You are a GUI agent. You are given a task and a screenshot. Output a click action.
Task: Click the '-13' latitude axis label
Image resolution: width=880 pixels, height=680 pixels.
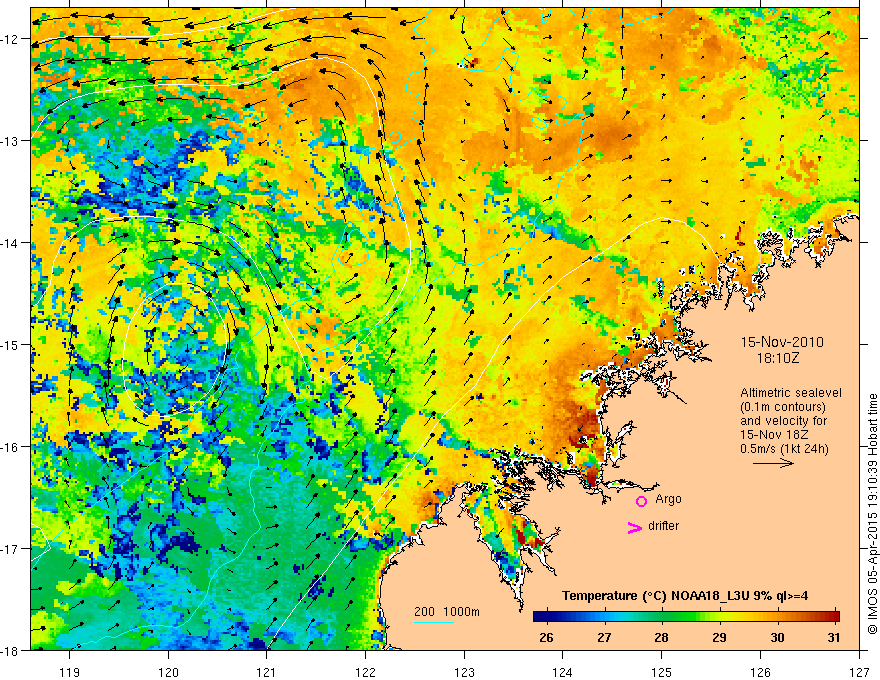coord(12,141)
